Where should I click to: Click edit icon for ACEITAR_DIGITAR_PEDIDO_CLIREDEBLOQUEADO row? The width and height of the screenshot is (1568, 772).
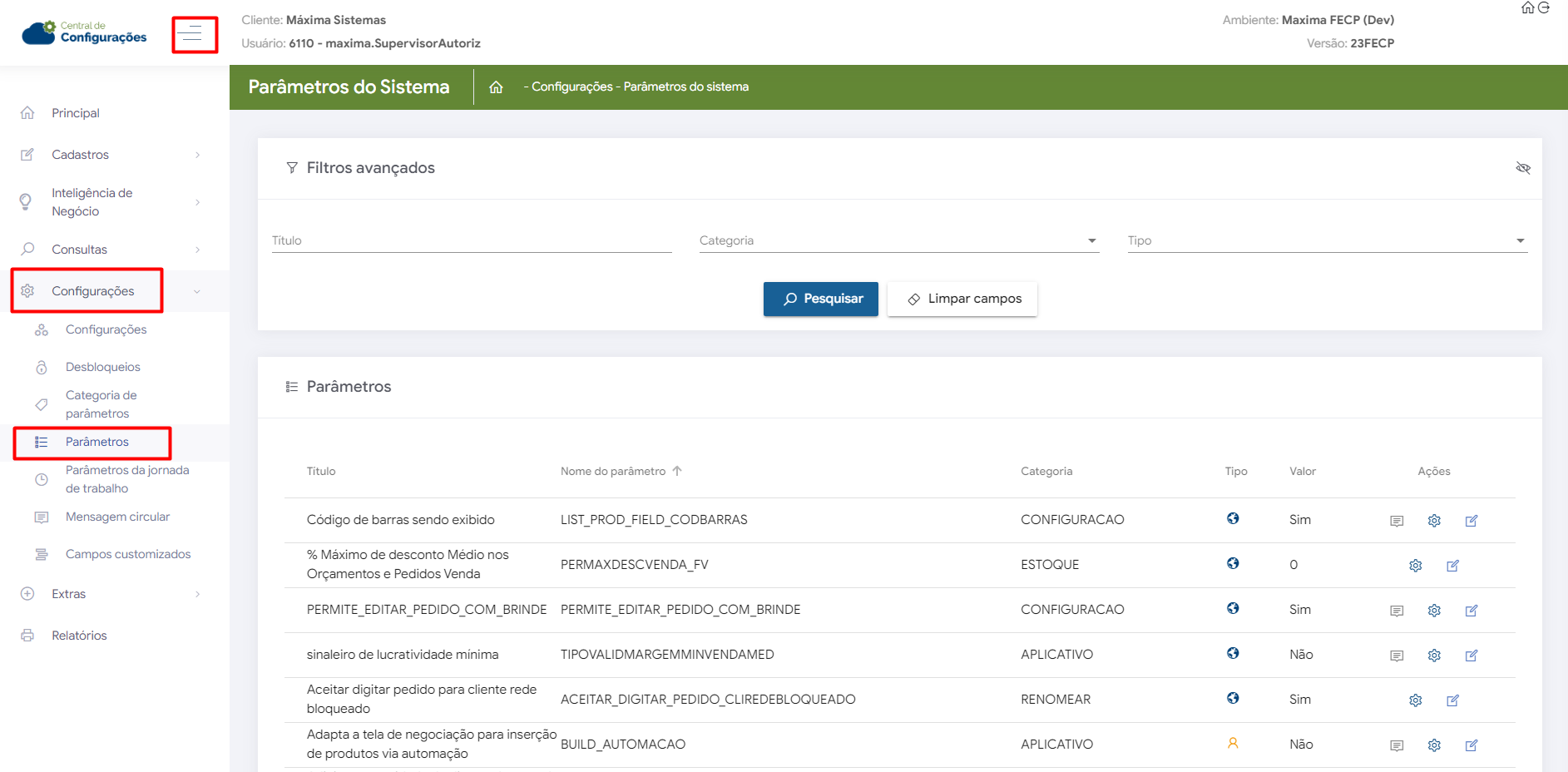point(1452,700)
